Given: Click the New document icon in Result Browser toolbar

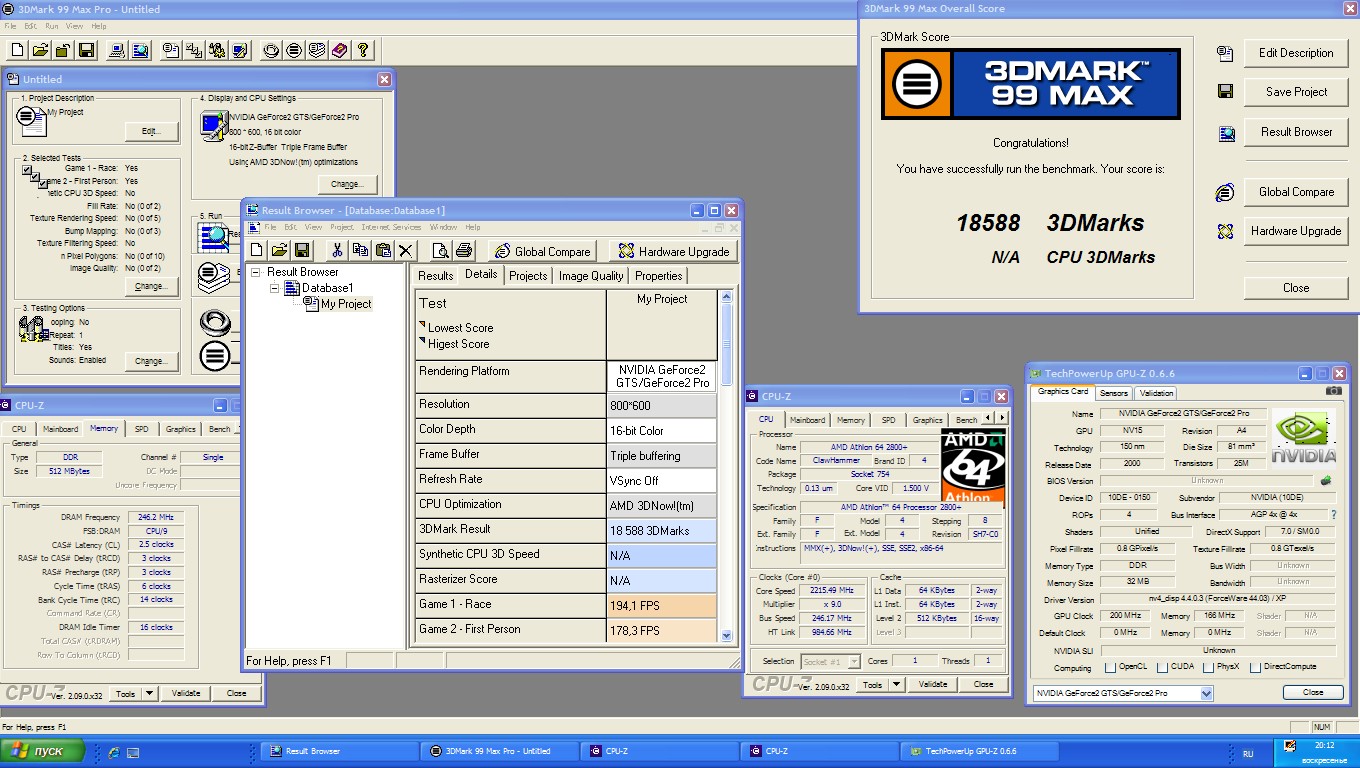Looking at the screenshot, I should 257,250.
